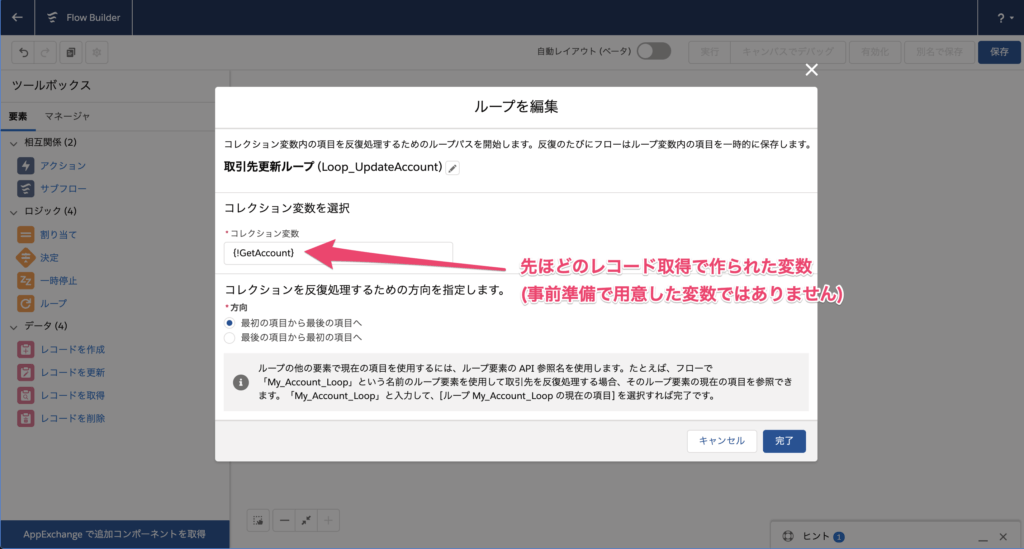Select the レコードを更新 icon

(25, 372)
